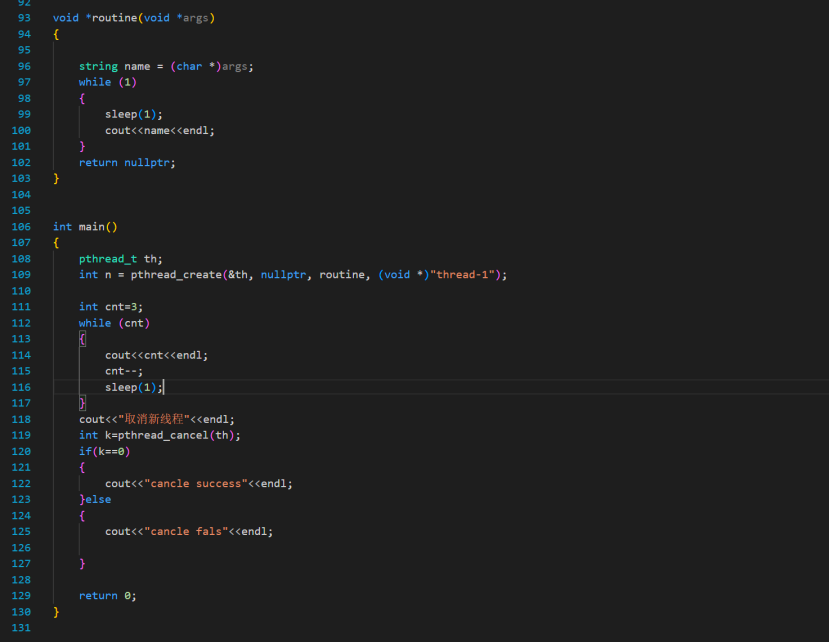Click 'cout<<name<<endl;' line

[160, 130]
